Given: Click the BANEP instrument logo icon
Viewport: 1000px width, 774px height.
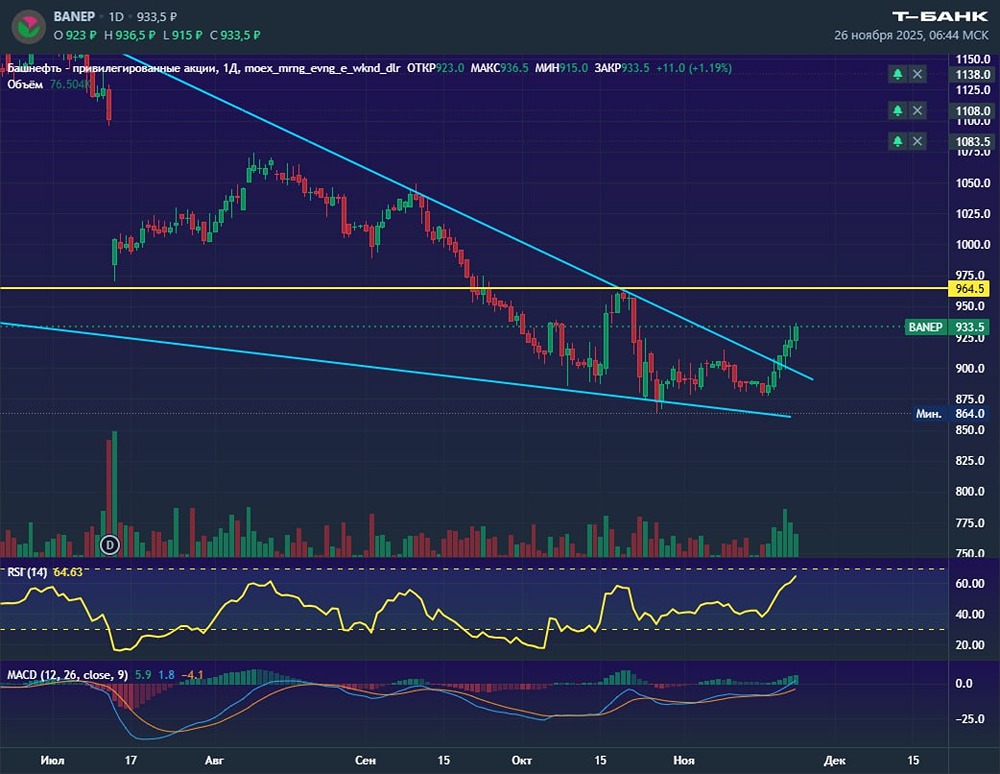Looking at the screenshot, I should [28, 26].
